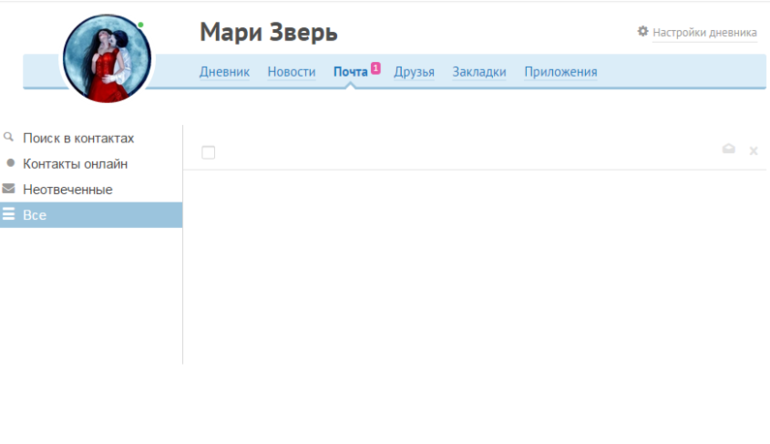Click the list icon in the Все row

tap(9, 214)
